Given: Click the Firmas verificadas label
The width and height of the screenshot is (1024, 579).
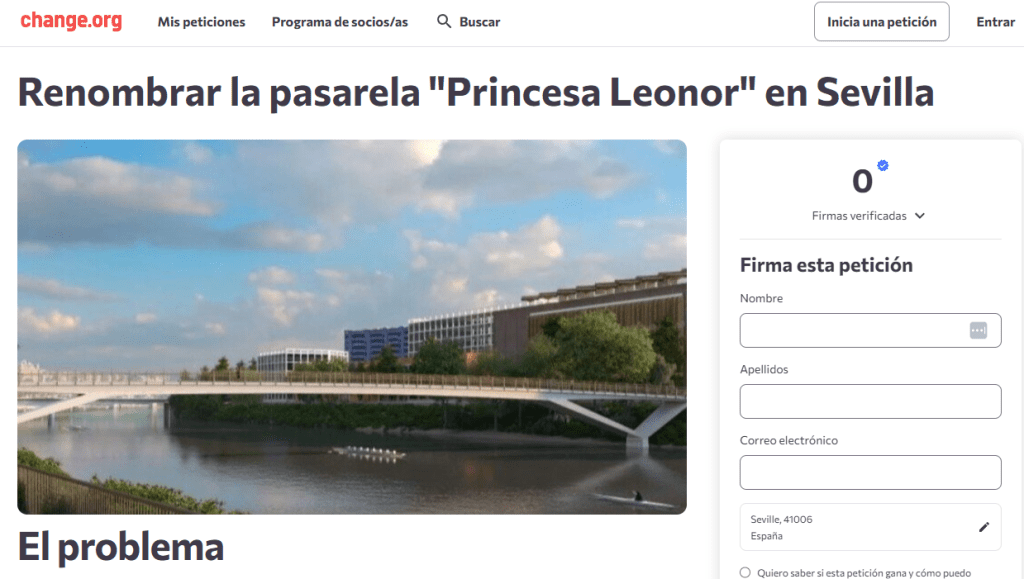Looking at the screenshot, I should 859,215.
